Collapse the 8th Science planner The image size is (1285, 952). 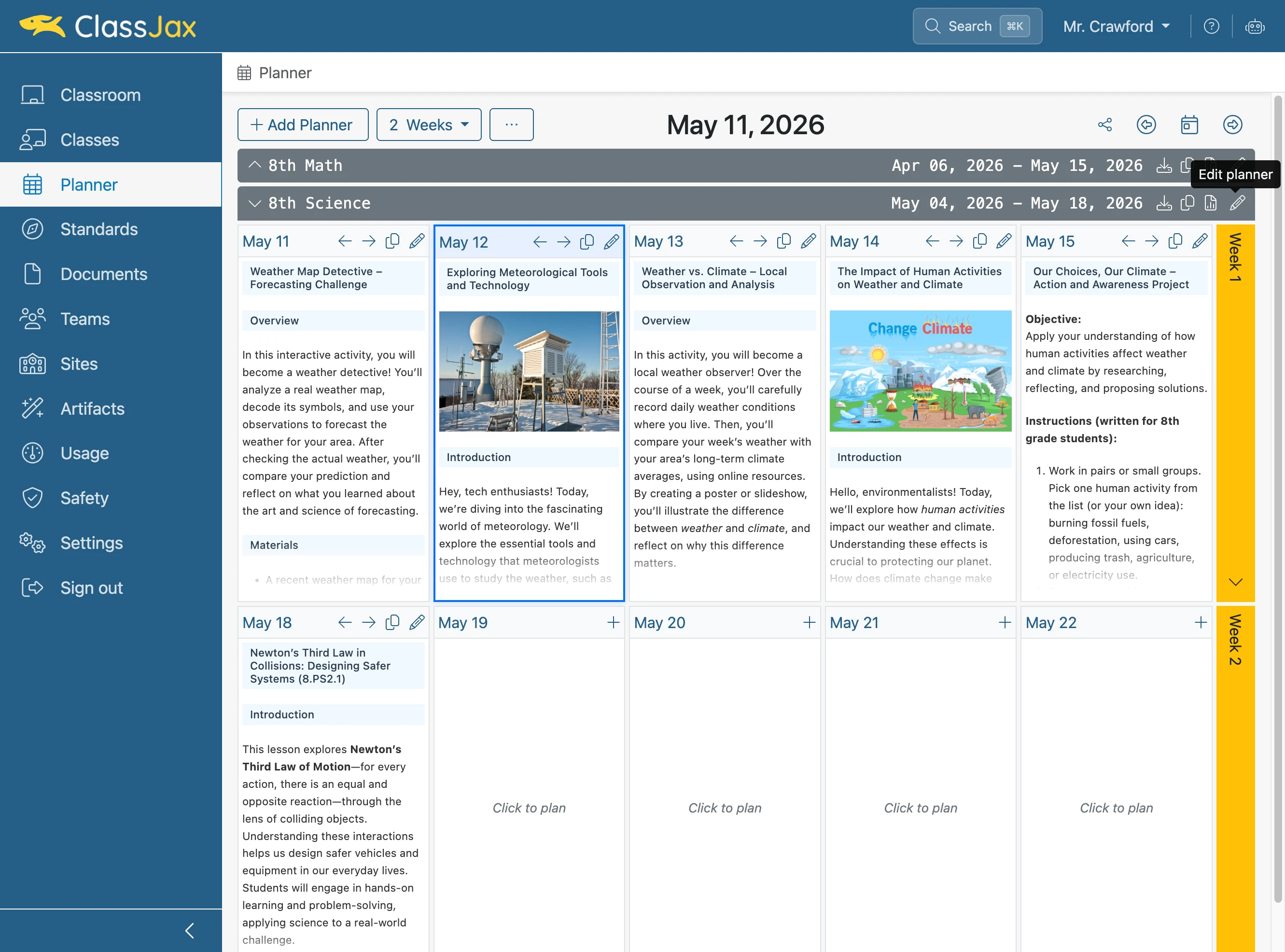(254, 203)
